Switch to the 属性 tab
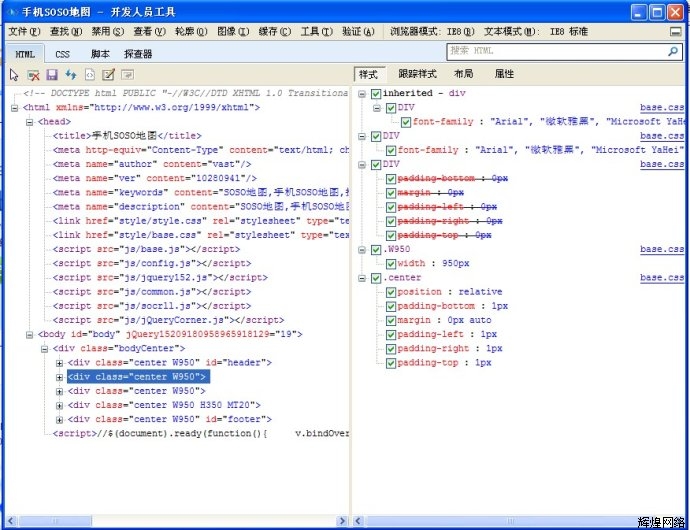Viewport: 690px width, 530px height. point(504,74)
